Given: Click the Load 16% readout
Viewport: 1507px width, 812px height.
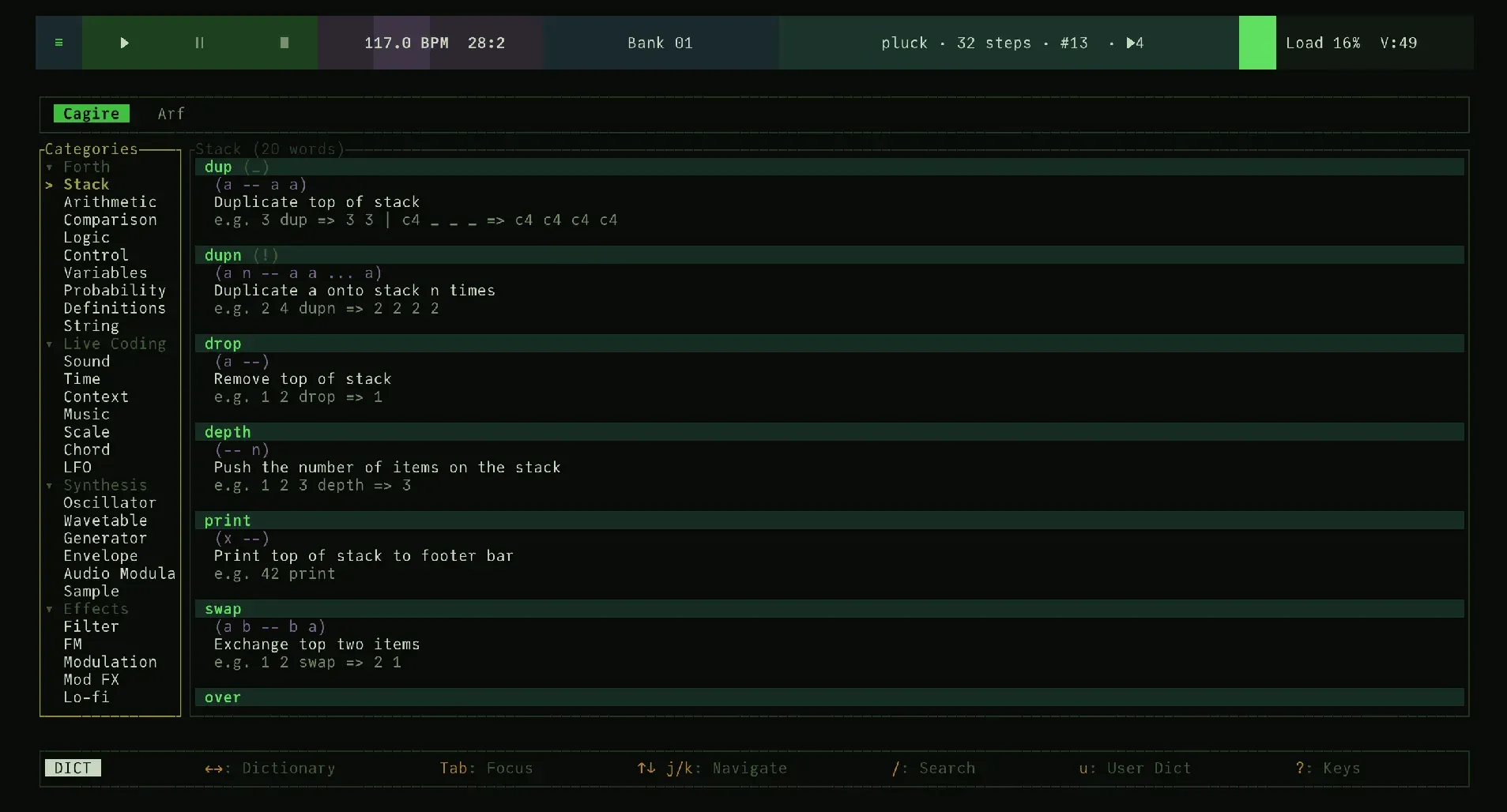Looking at the screenshot, I should click(1323, 43).
